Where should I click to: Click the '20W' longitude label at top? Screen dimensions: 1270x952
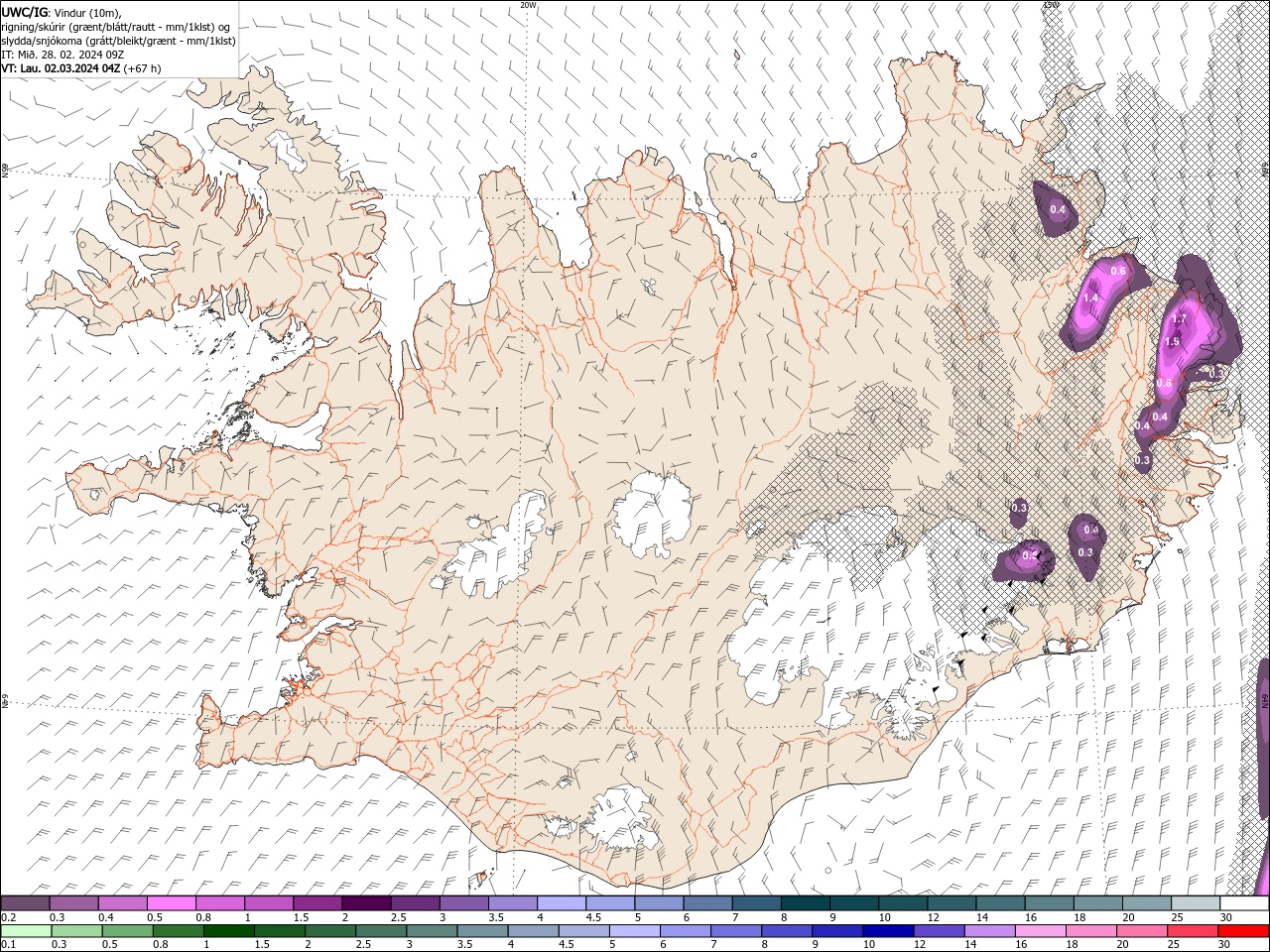tap(528, 5)
